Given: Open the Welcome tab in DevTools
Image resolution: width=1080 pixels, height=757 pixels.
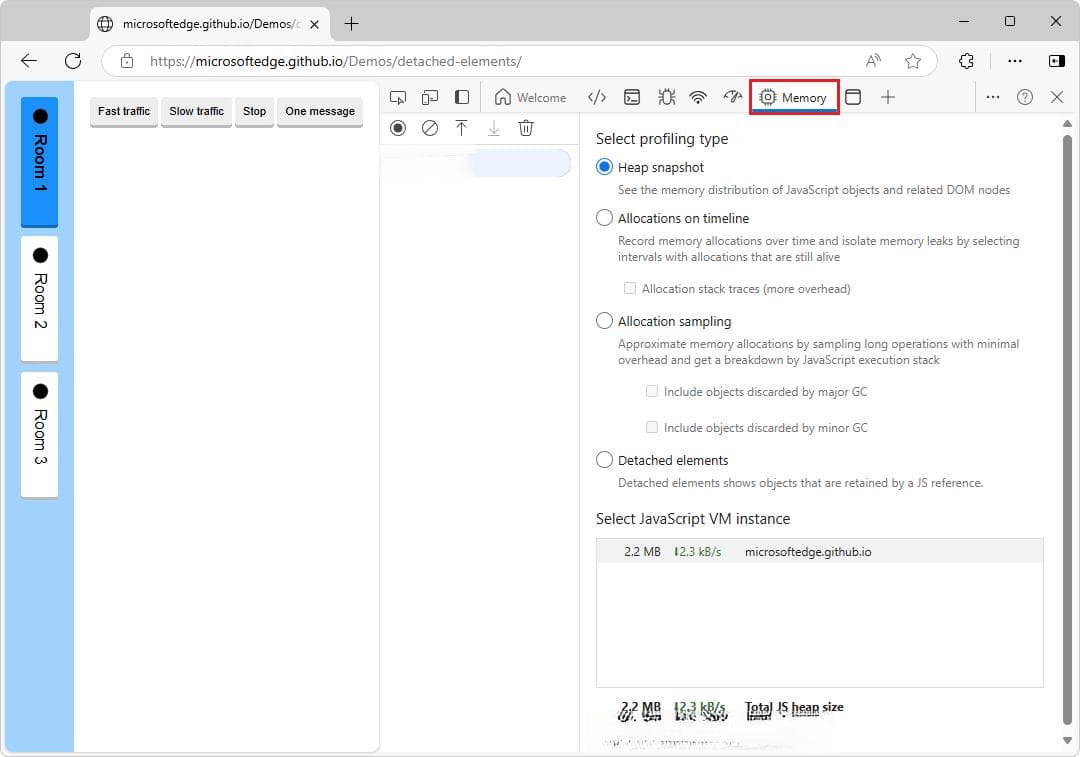Looking at the screenshot, I should [x=530, y=97].
